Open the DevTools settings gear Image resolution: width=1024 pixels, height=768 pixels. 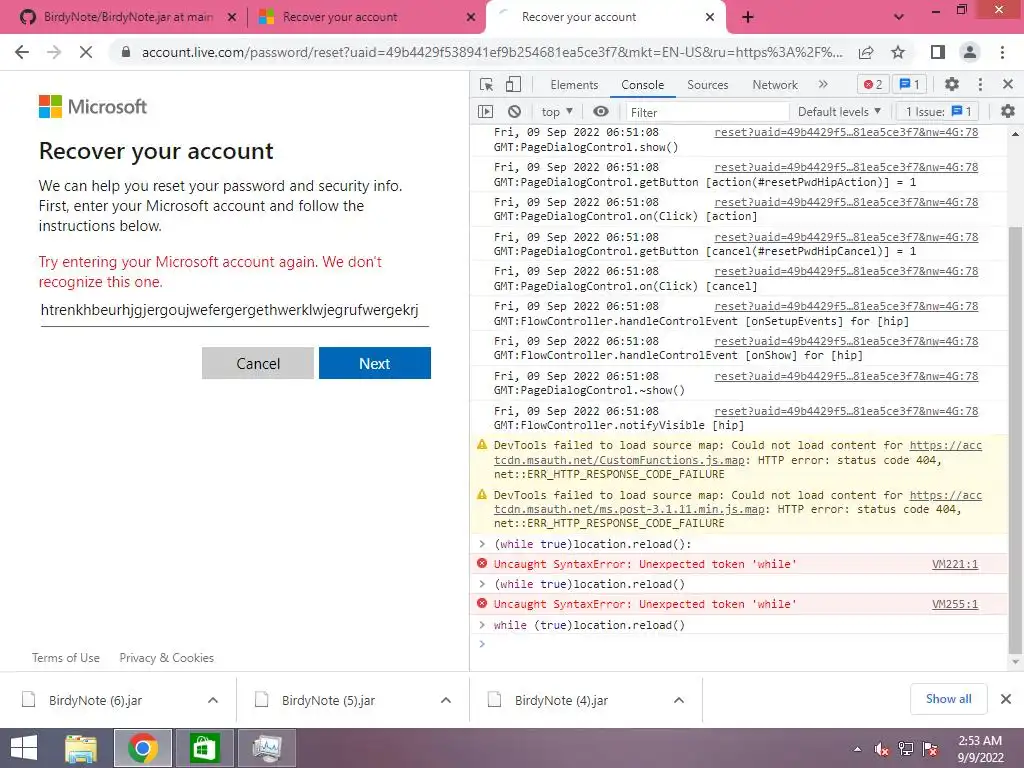(x=952, y=84)
